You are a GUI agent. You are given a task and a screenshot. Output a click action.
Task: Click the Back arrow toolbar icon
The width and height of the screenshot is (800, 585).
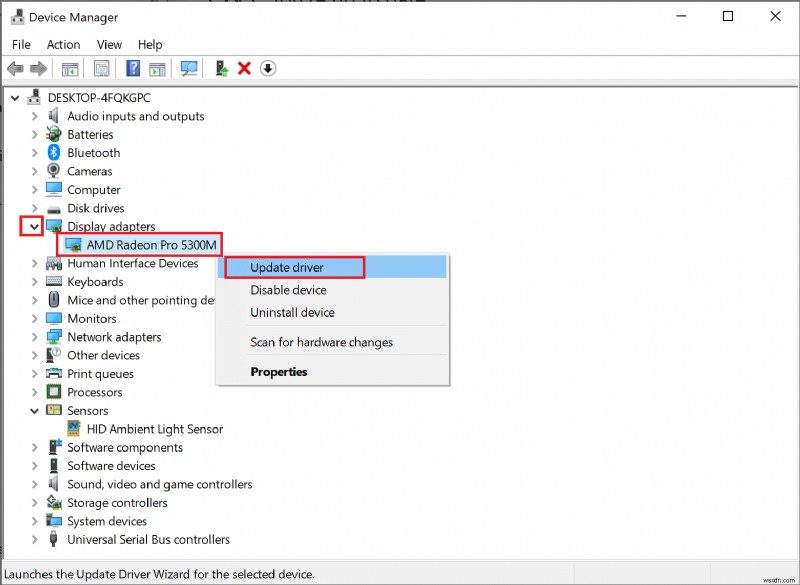coord(15,68)
